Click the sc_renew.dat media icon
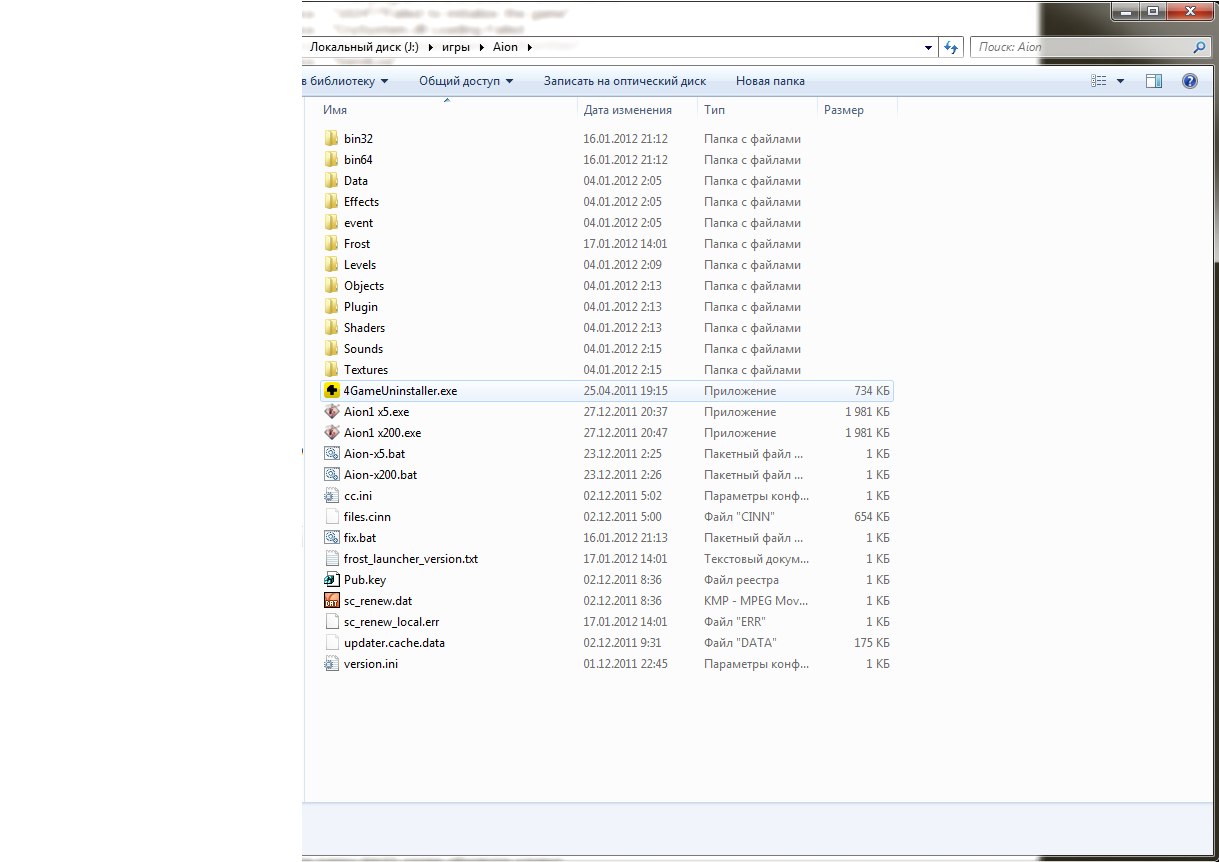 pos(332,601)
